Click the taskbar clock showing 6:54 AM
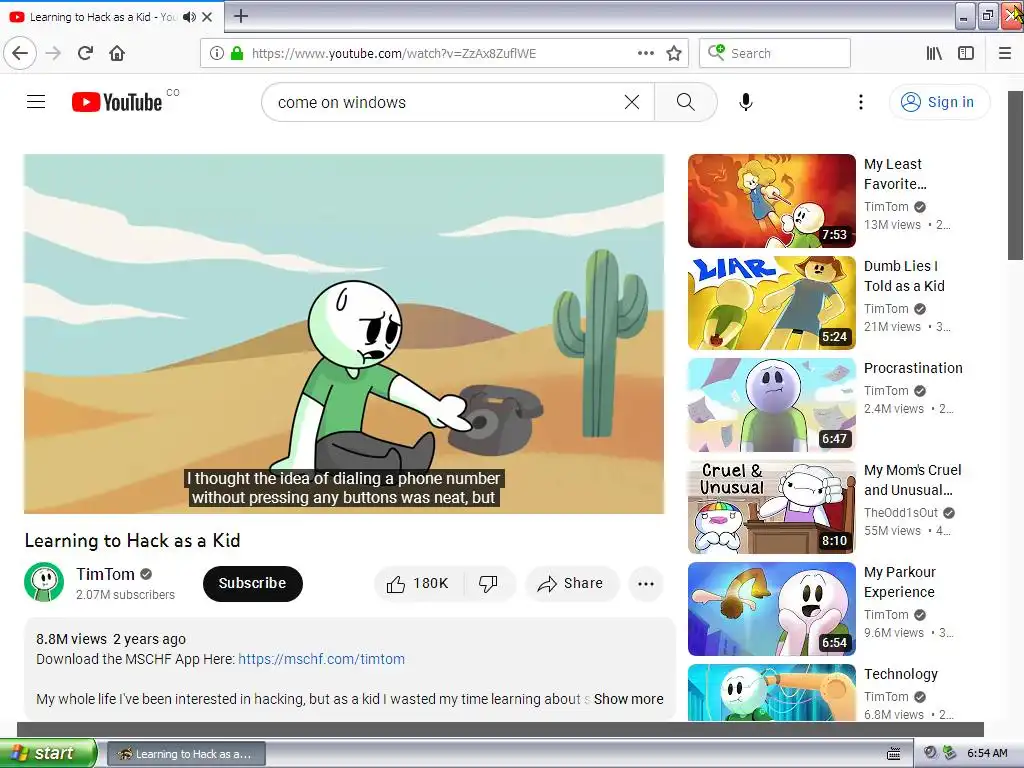 [x=987, y=753]
